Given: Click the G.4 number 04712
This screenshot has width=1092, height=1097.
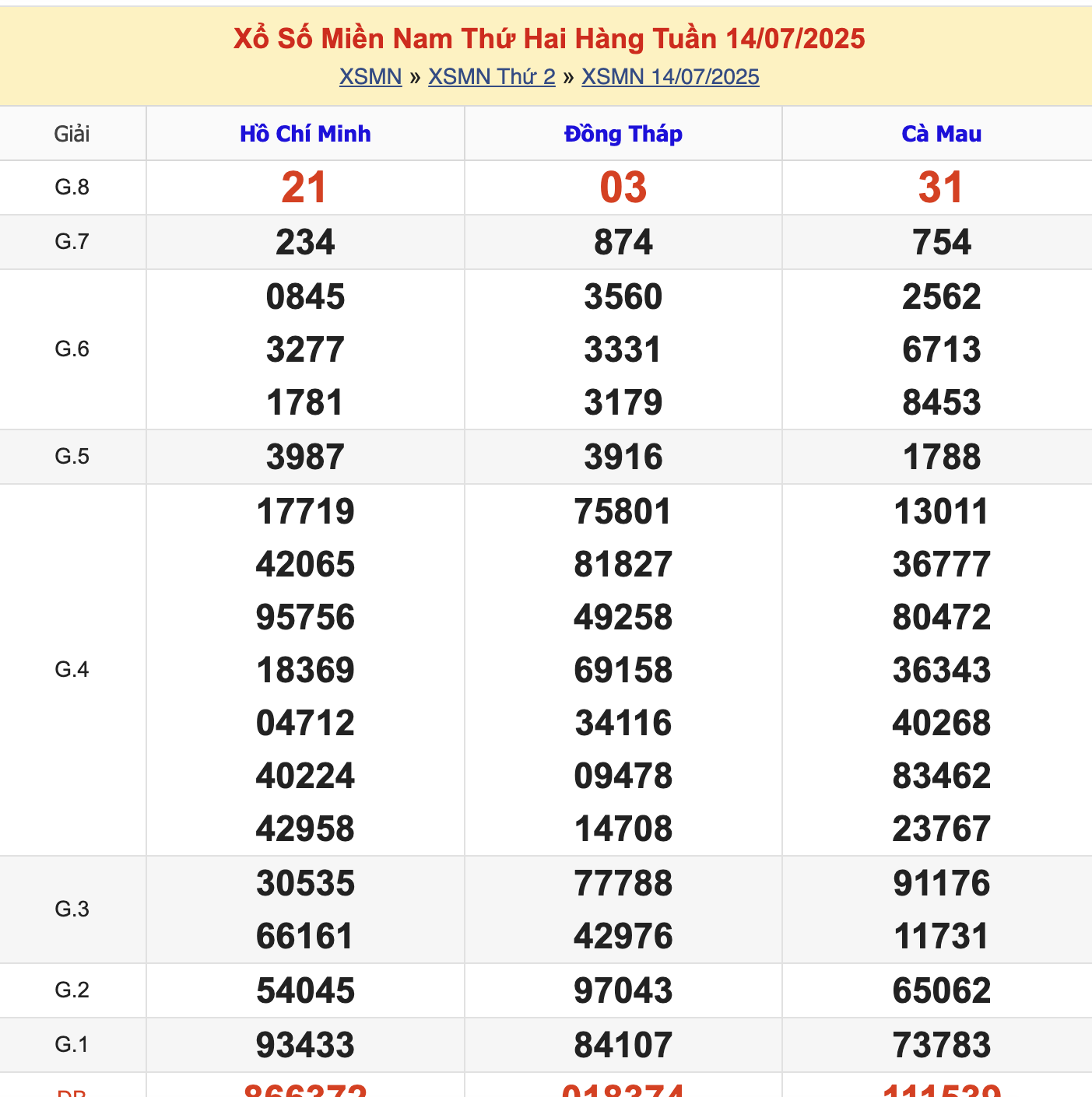Looking at the screenshot, I should (x=305, y=723).
